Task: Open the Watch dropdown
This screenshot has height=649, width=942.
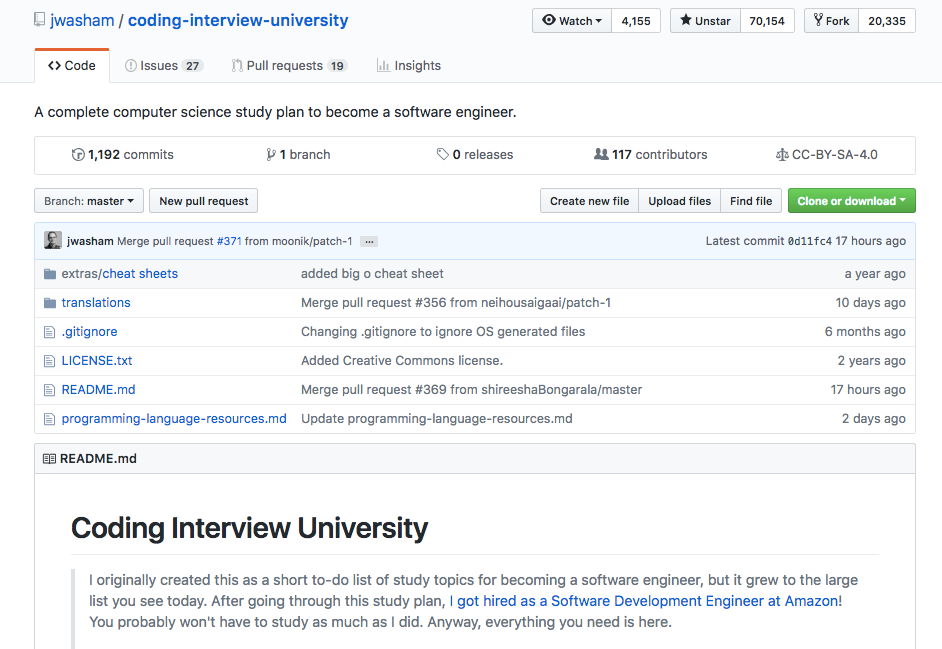Action: coord(572,21)
